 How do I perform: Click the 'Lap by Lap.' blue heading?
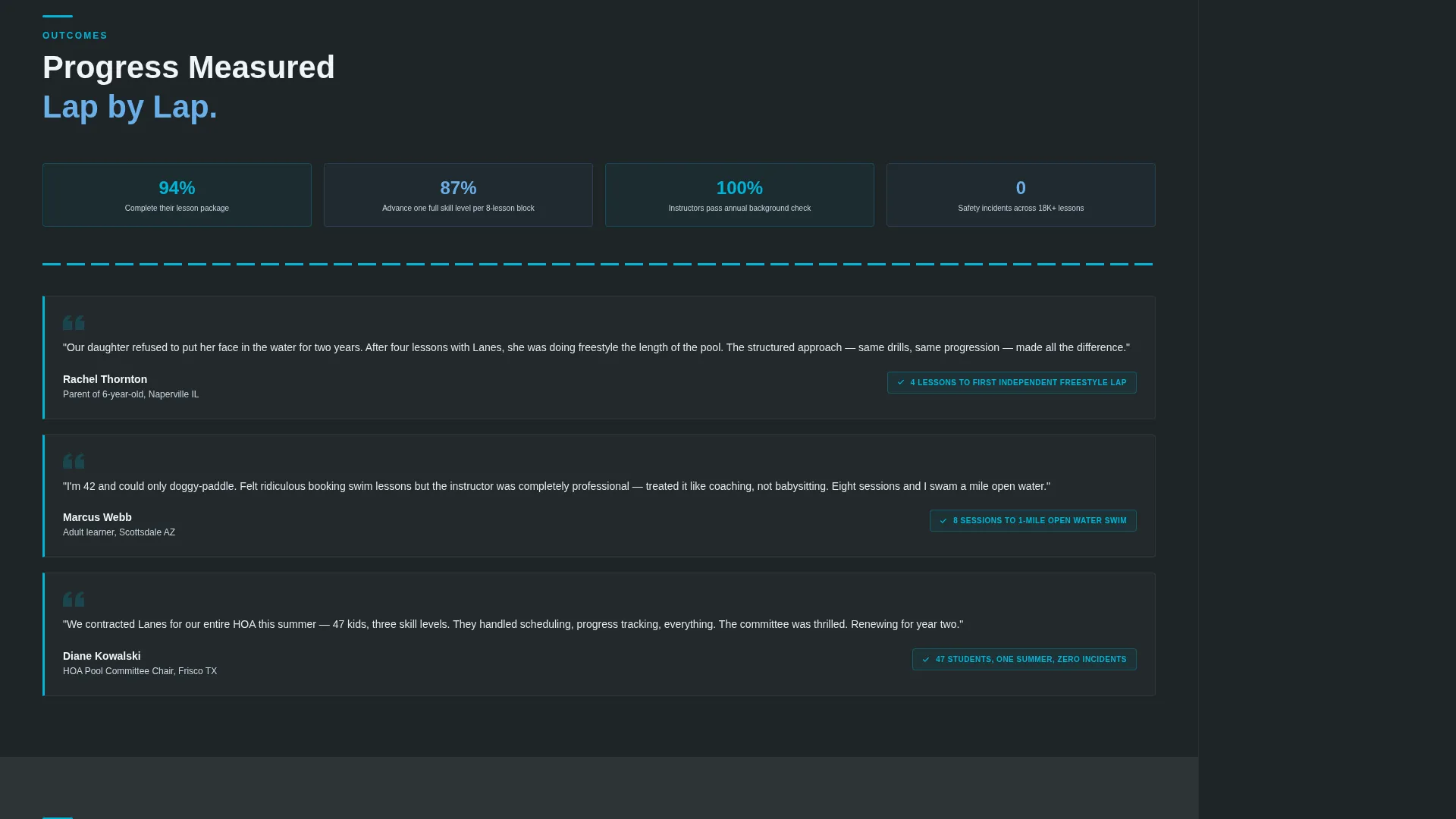(130, 107)
